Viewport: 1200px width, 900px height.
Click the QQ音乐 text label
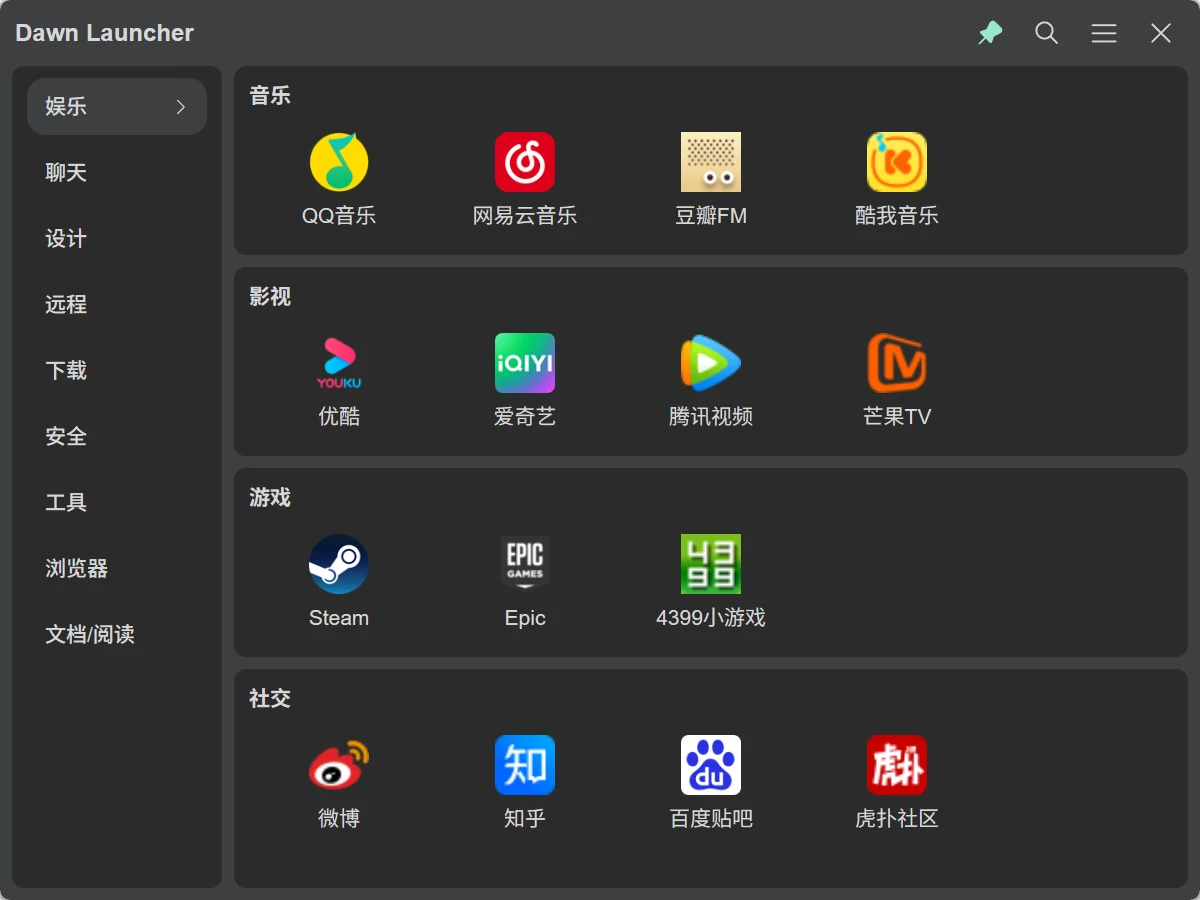[339, 216]
